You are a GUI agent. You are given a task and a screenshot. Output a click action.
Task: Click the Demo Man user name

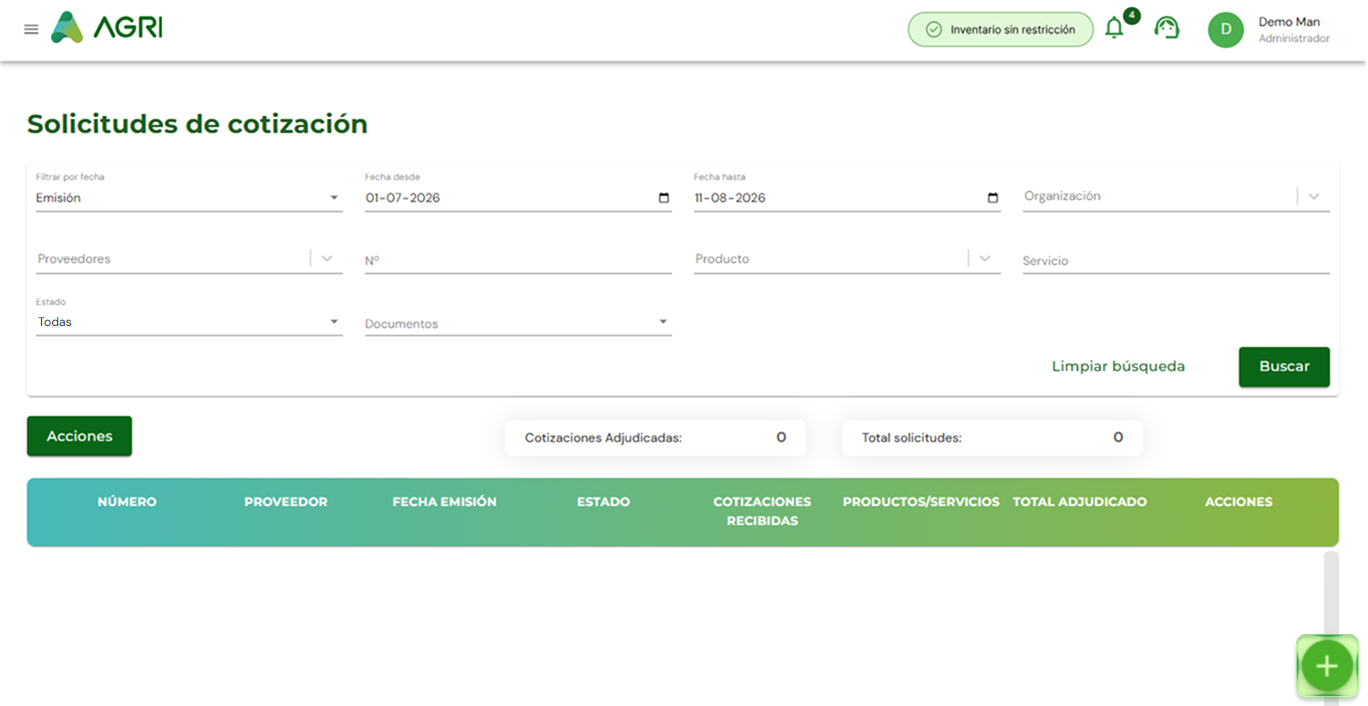(x=1289, y=22)
